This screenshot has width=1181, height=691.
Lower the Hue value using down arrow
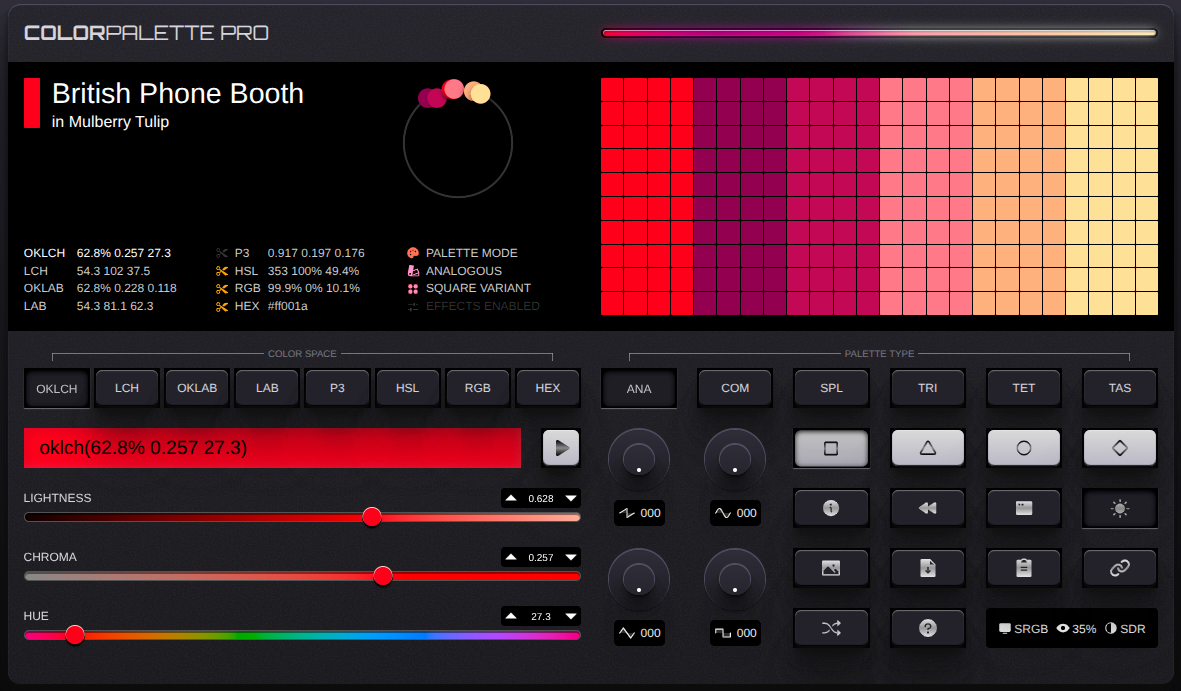pos(571,616)
